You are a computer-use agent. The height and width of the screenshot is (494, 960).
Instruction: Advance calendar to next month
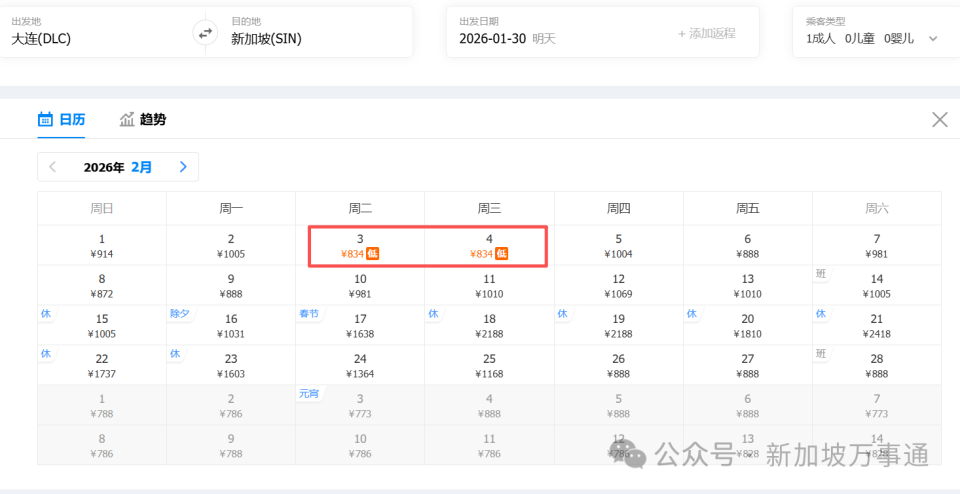point(183,167)
